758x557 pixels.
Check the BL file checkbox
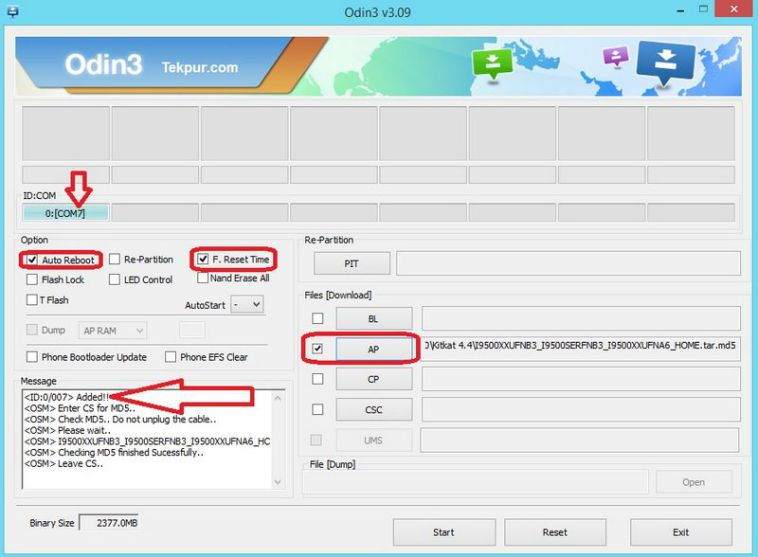pyautogui.click(x=318, y=319)
